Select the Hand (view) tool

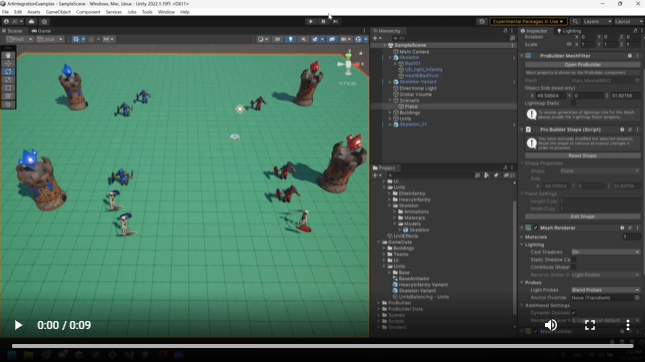point(8,55)
